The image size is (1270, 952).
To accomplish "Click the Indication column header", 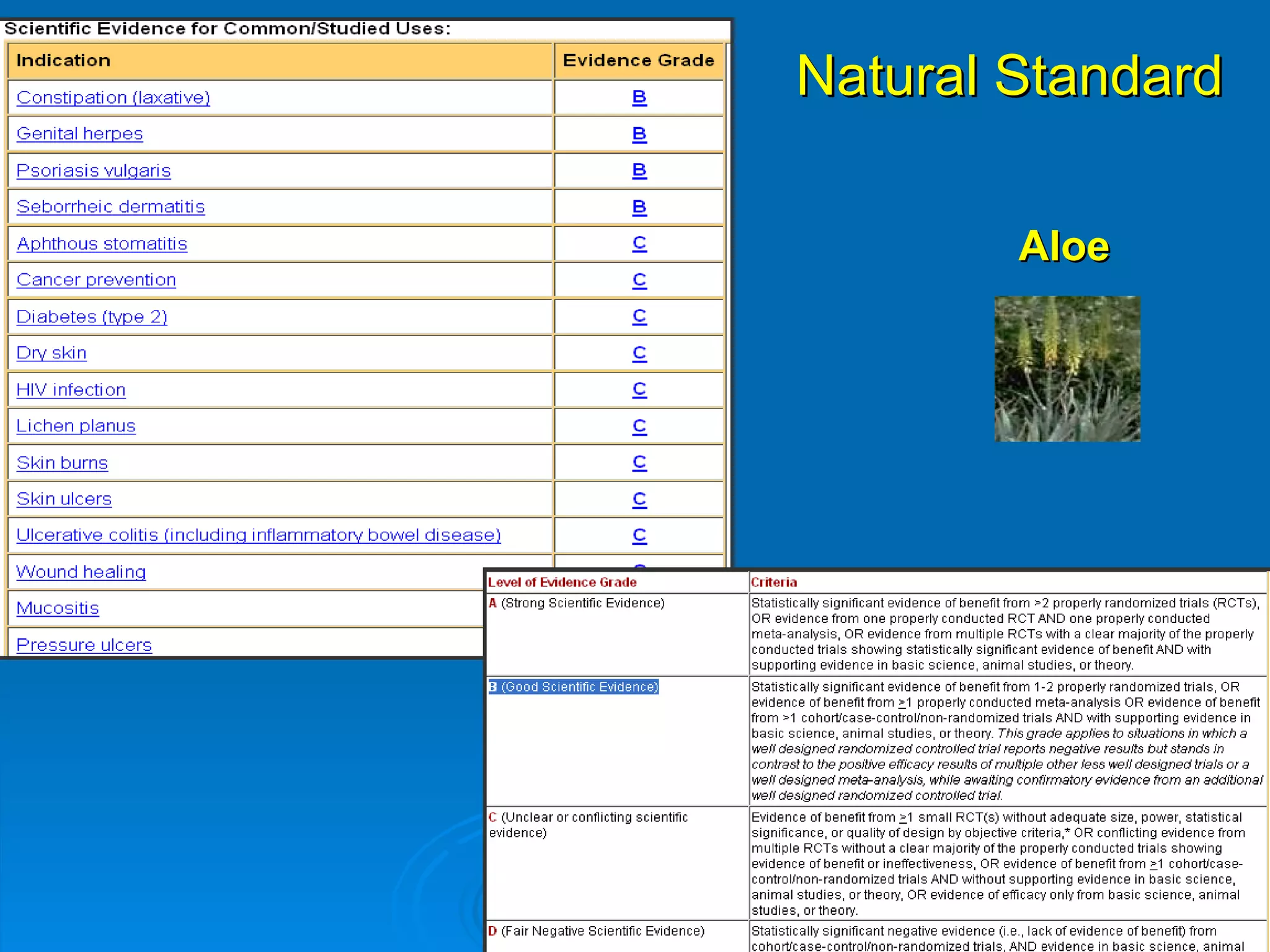I will pyautogui.click(x=280, y=61).
